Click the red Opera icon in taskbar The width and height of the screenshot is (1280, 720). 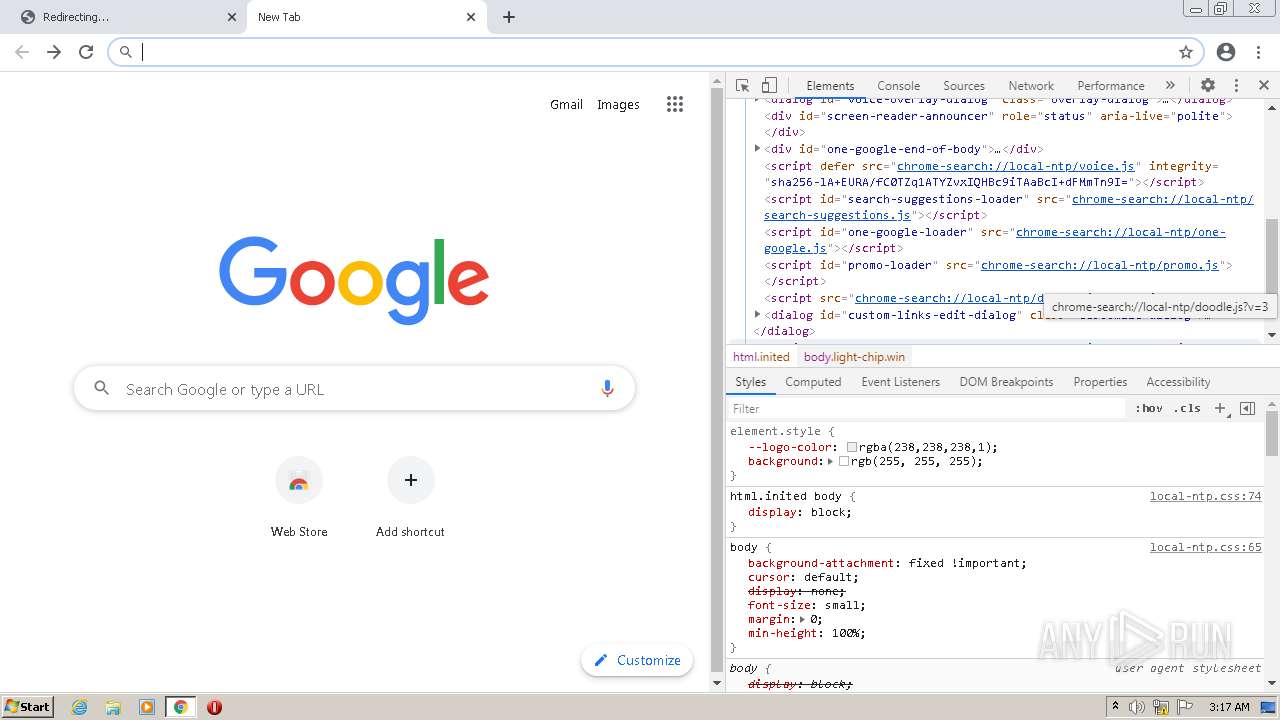tap(214, 707)
